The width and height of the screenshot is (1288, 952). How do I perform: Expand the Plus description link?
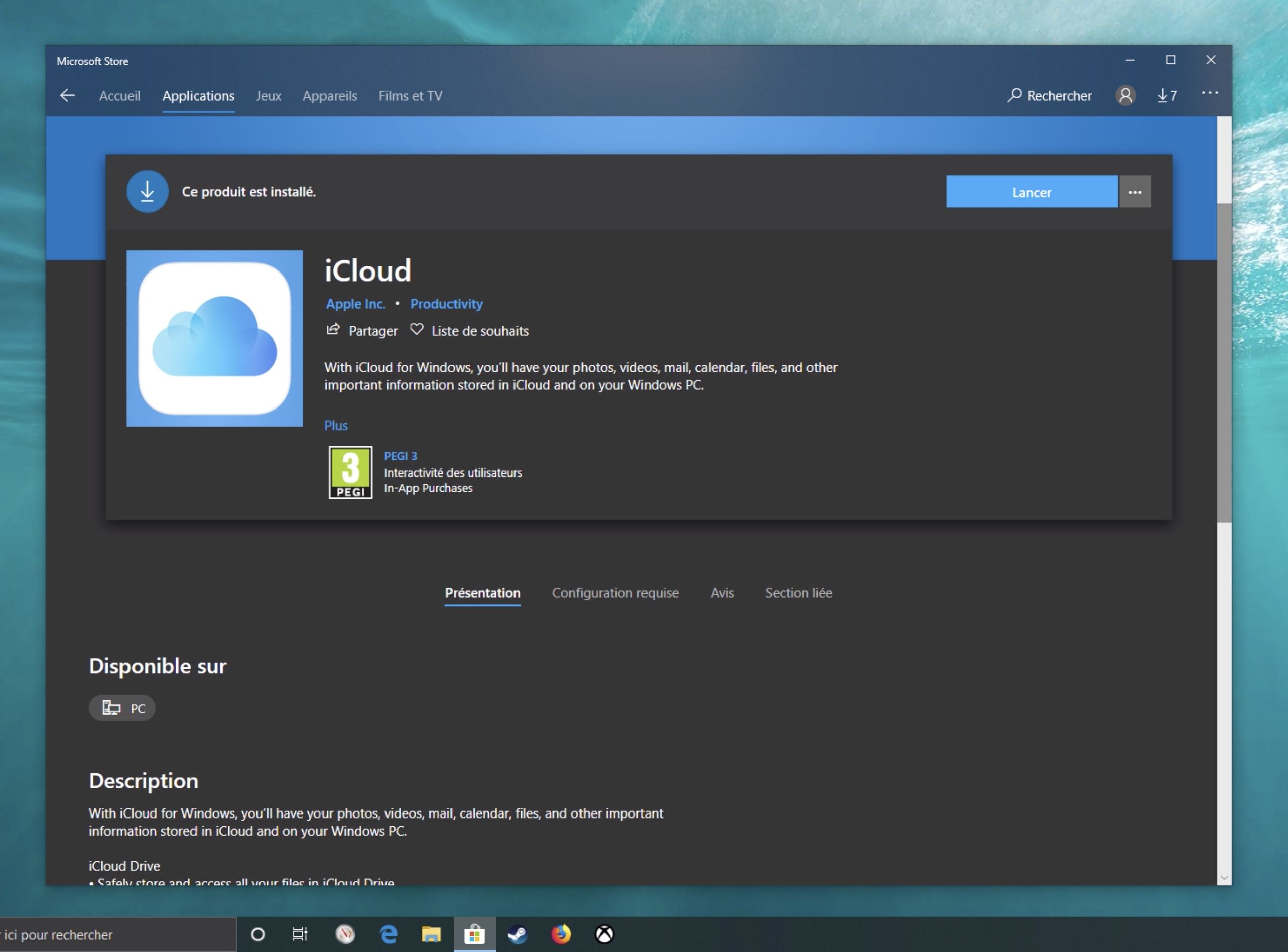(x=336, y=425)
